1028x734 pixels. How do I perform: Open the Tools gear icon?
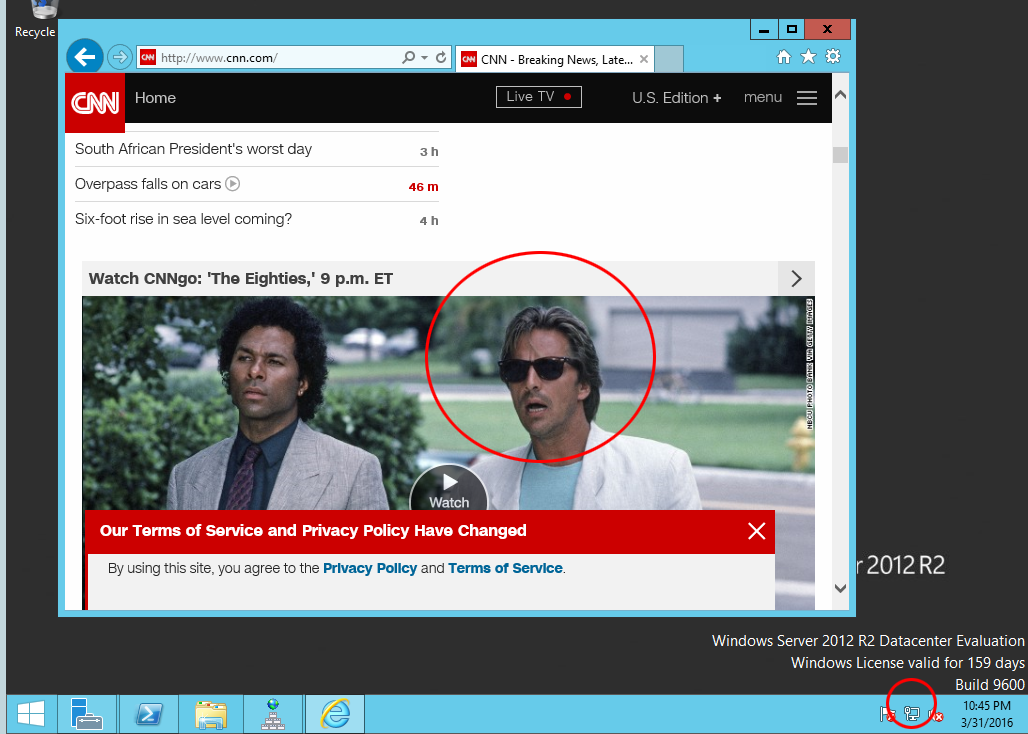pyautogui.click(x=833, y=56)
